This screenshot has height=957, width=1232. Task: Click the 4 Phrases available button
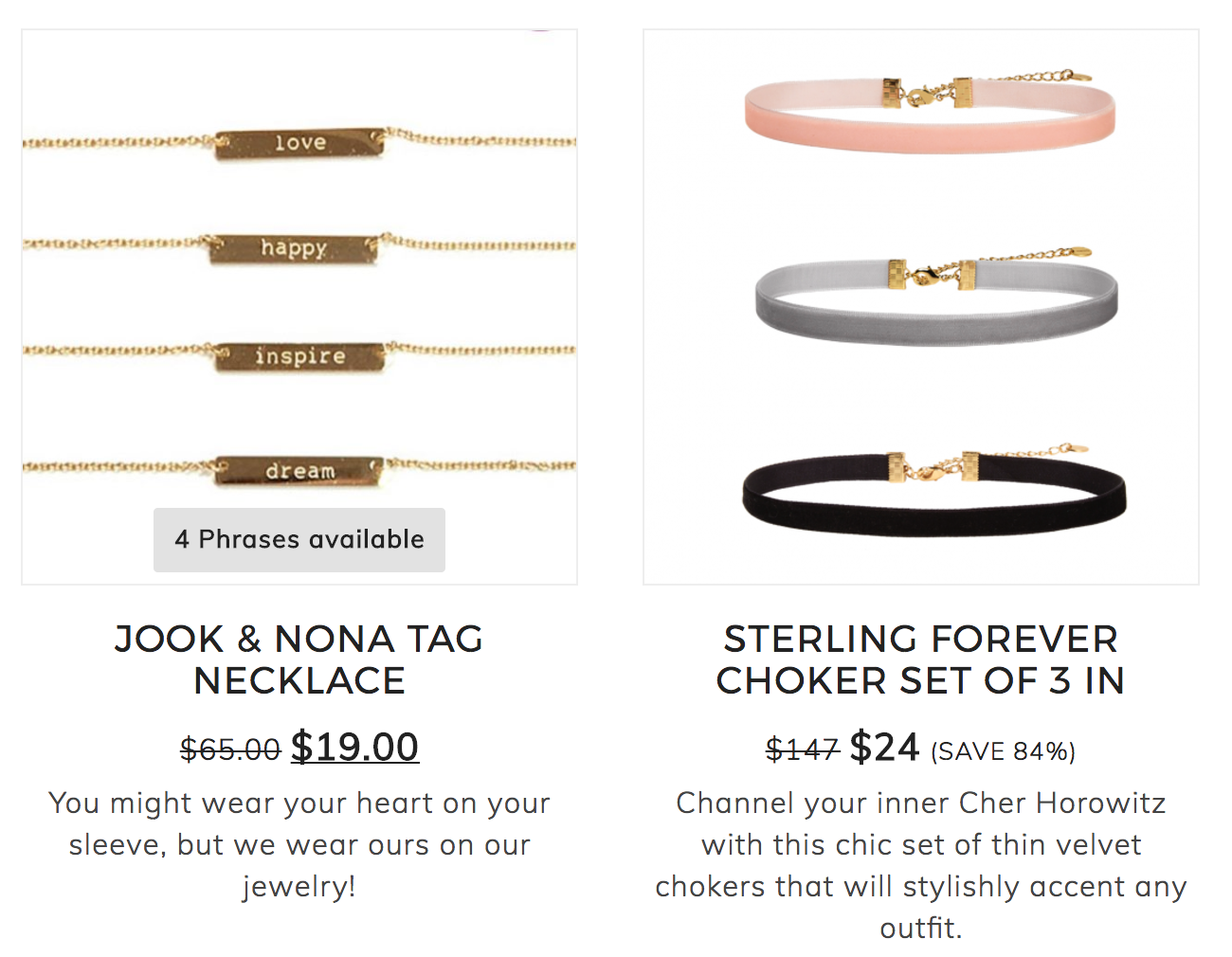299,540
